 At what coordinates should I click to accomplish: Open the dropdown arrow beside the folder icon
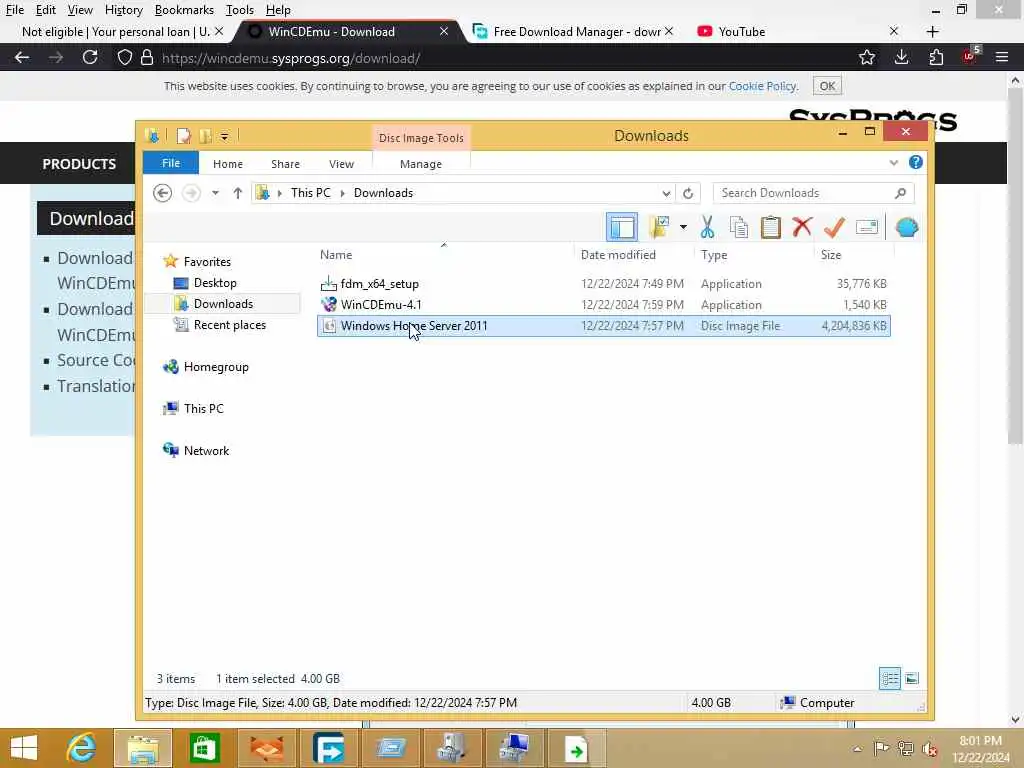point(683,227)
